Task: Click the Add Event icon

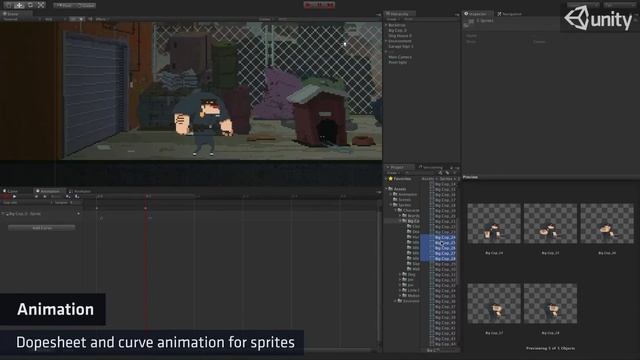Action: pyautogui.click(x=77, y=197)
